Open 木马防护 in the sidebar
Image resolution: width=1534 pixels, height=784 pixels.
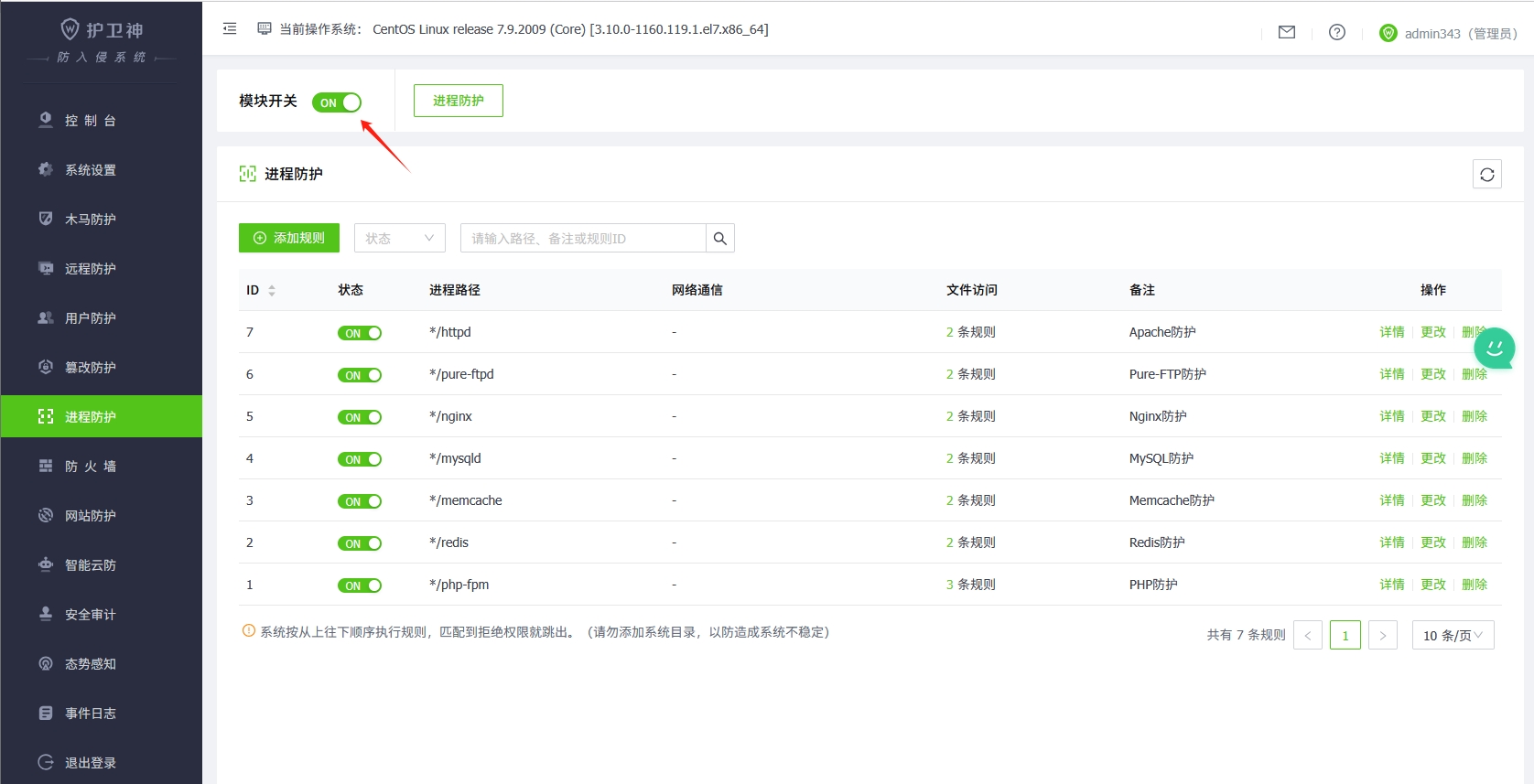tap(102, 219)
